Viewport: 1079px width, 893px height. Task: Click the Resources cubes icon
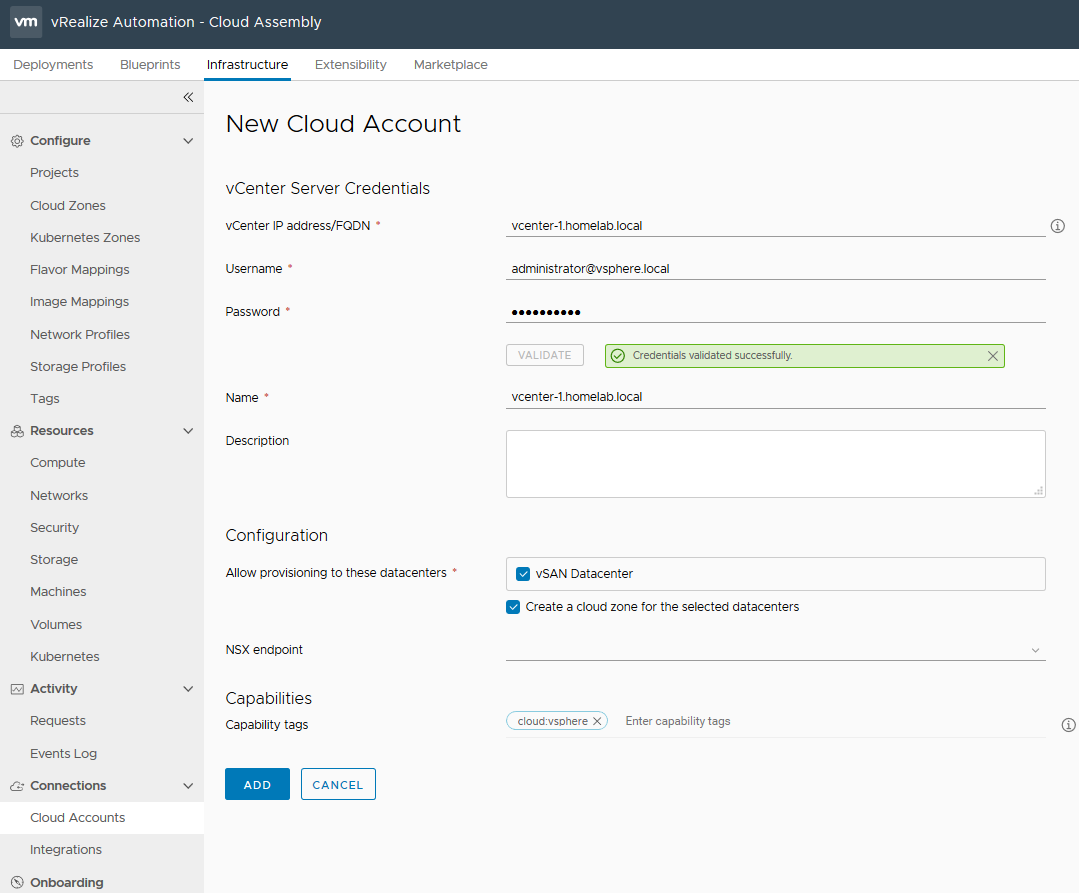17,431
